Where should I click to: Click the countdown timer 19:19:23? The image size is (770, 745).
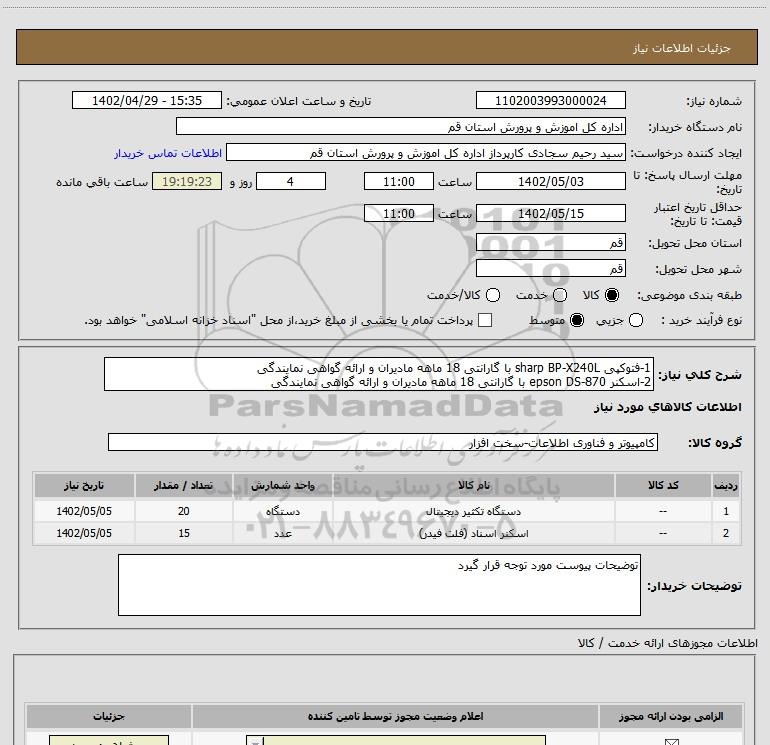[187, 181]
